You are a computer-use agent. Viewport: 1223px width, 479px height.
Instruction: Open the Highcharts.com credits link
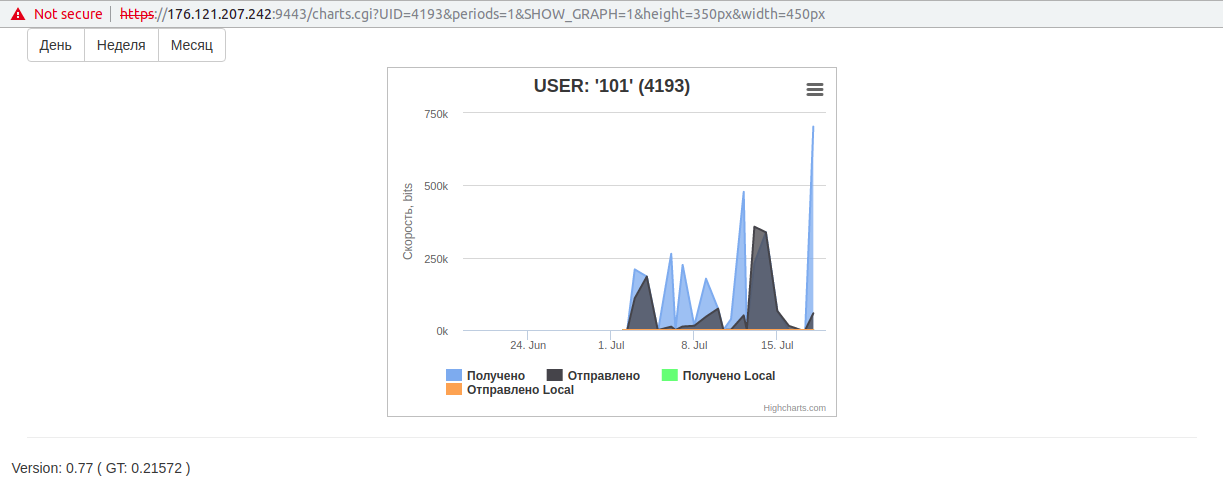794,408
